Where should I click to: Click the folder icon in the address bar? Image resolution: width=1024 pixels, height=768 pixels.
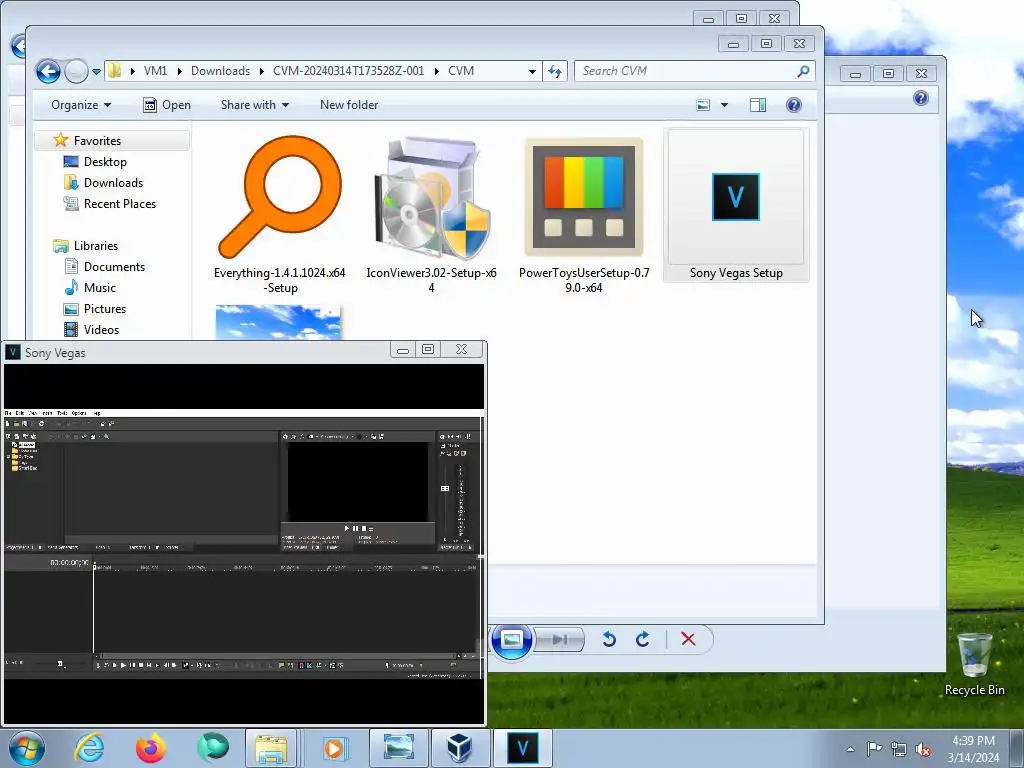tap(115, 71)
